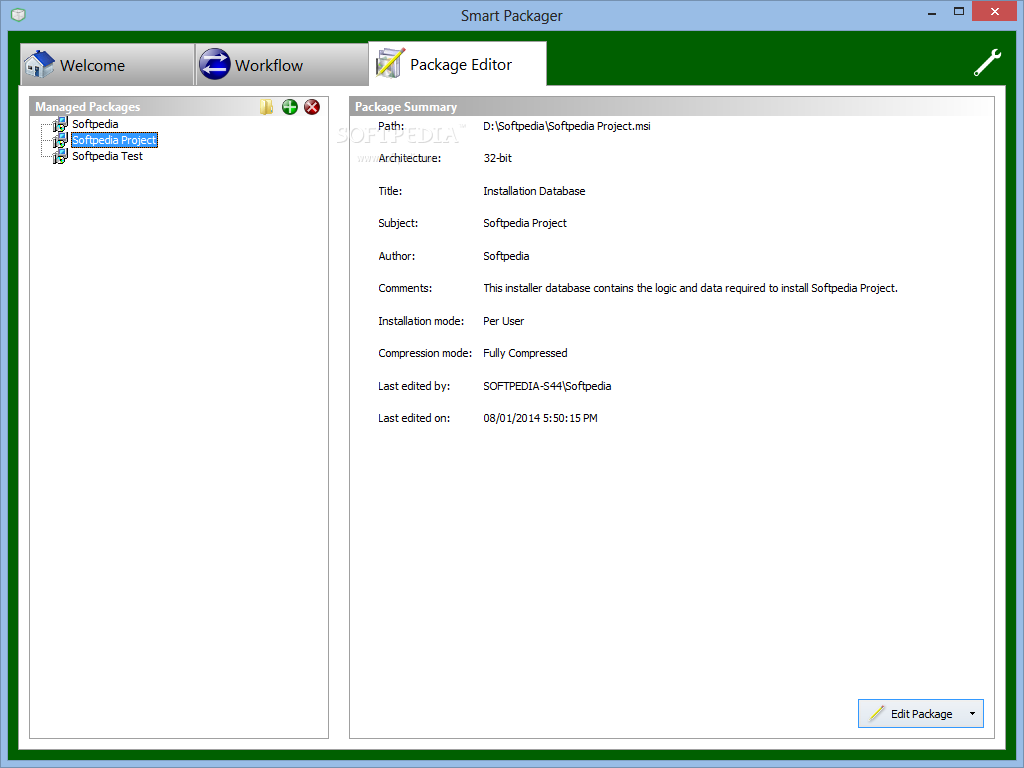Click the Author value Softpedia

coord(506,256)
